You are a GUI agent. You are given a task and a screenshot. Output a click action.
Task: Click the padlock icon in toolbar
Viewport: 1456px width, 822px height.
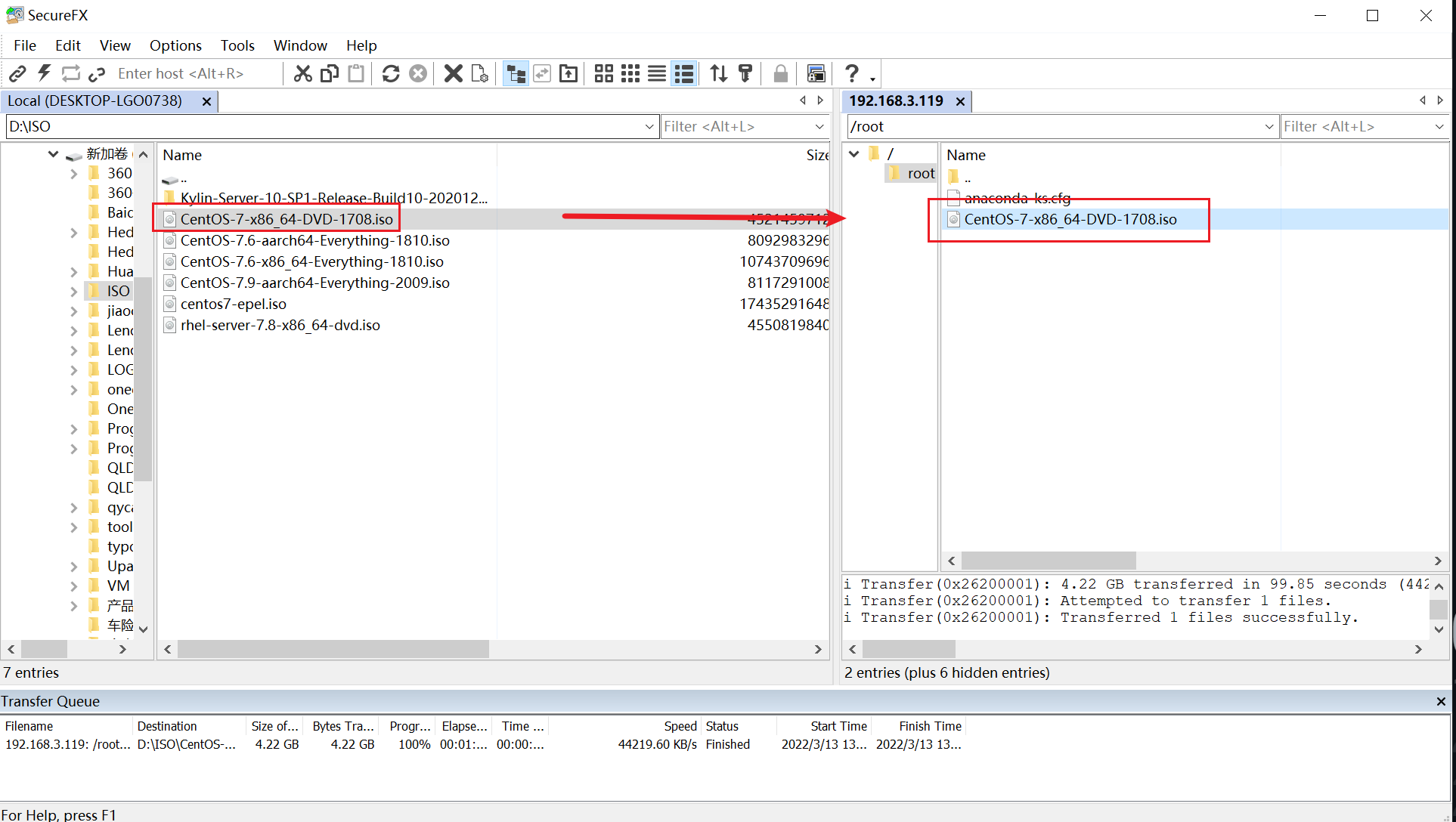(781, 73)
